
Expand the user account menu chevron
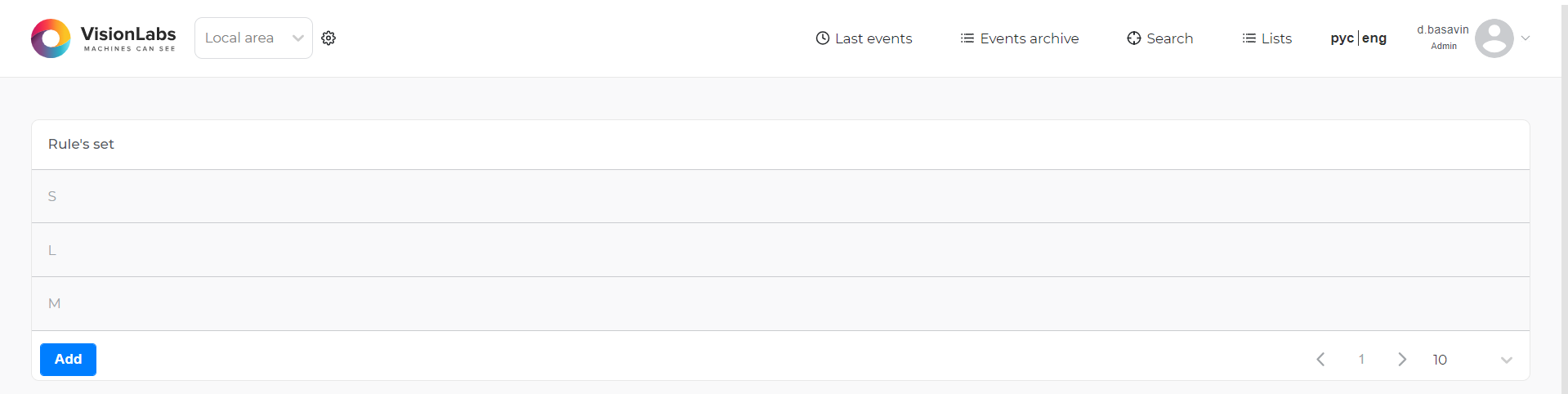1526,38
